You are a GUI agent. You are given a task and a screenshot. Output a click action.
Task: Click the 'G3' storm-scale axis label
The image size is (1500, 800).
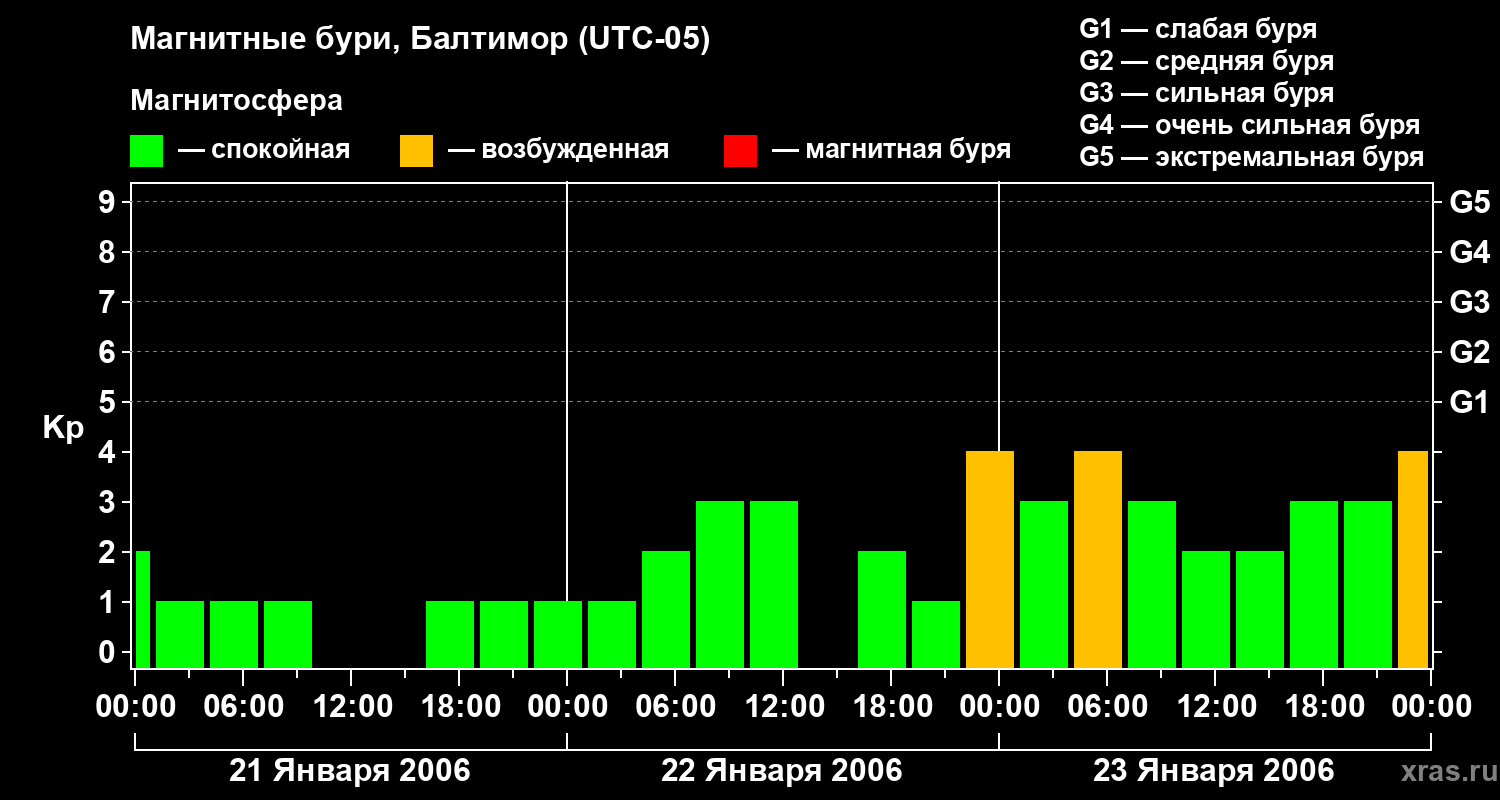(1469, 302)
